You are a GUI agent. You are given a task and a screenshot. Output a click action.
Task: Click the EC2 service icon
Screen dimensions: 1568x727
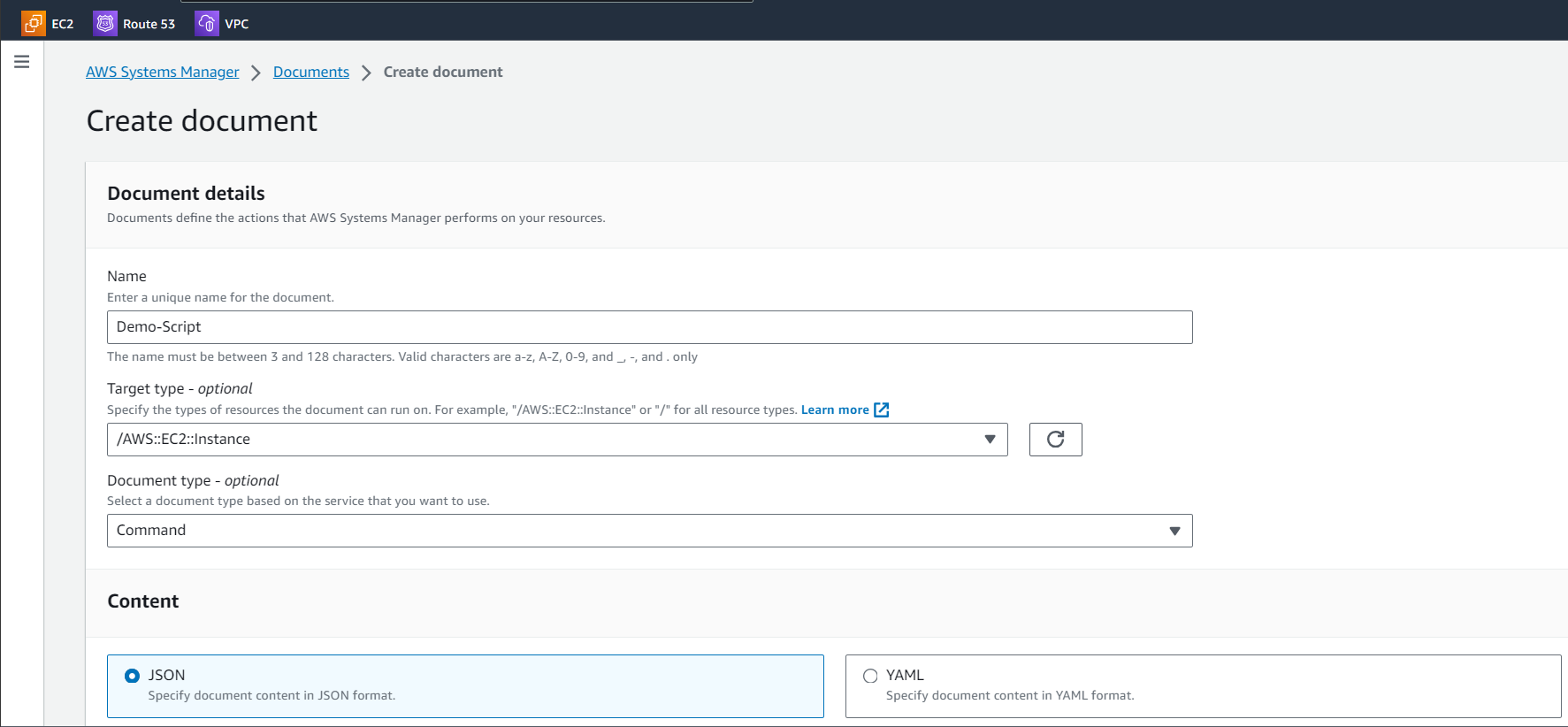33,24
